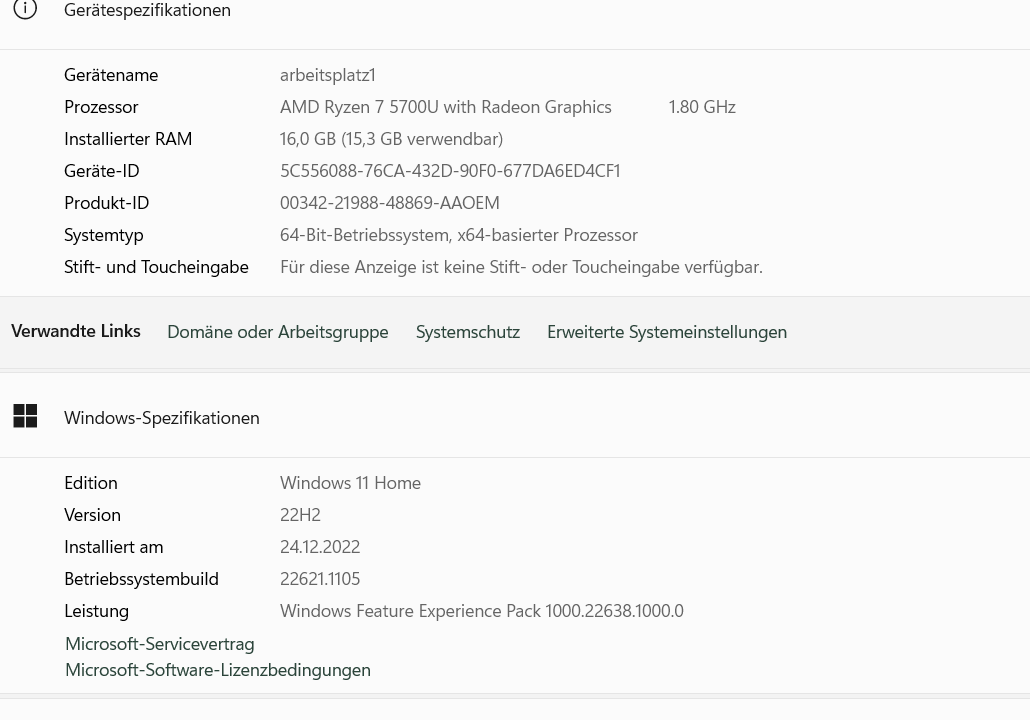Select the build number 22621.1105
Screen dimensions: 1030x720
tap(320, 579)
